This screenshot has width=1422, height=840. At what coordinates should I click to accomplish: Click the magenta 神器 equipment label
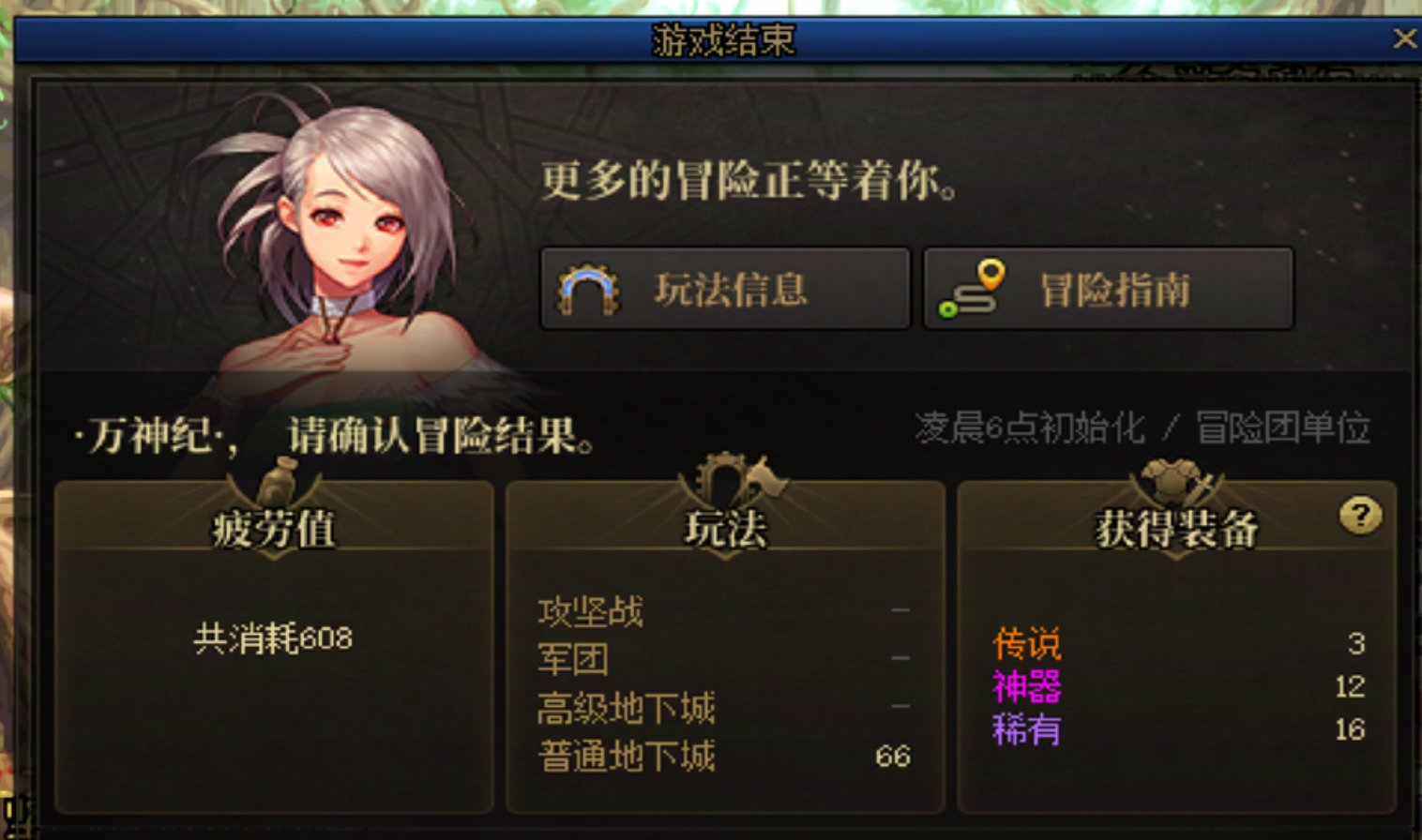pos(1027,686)
